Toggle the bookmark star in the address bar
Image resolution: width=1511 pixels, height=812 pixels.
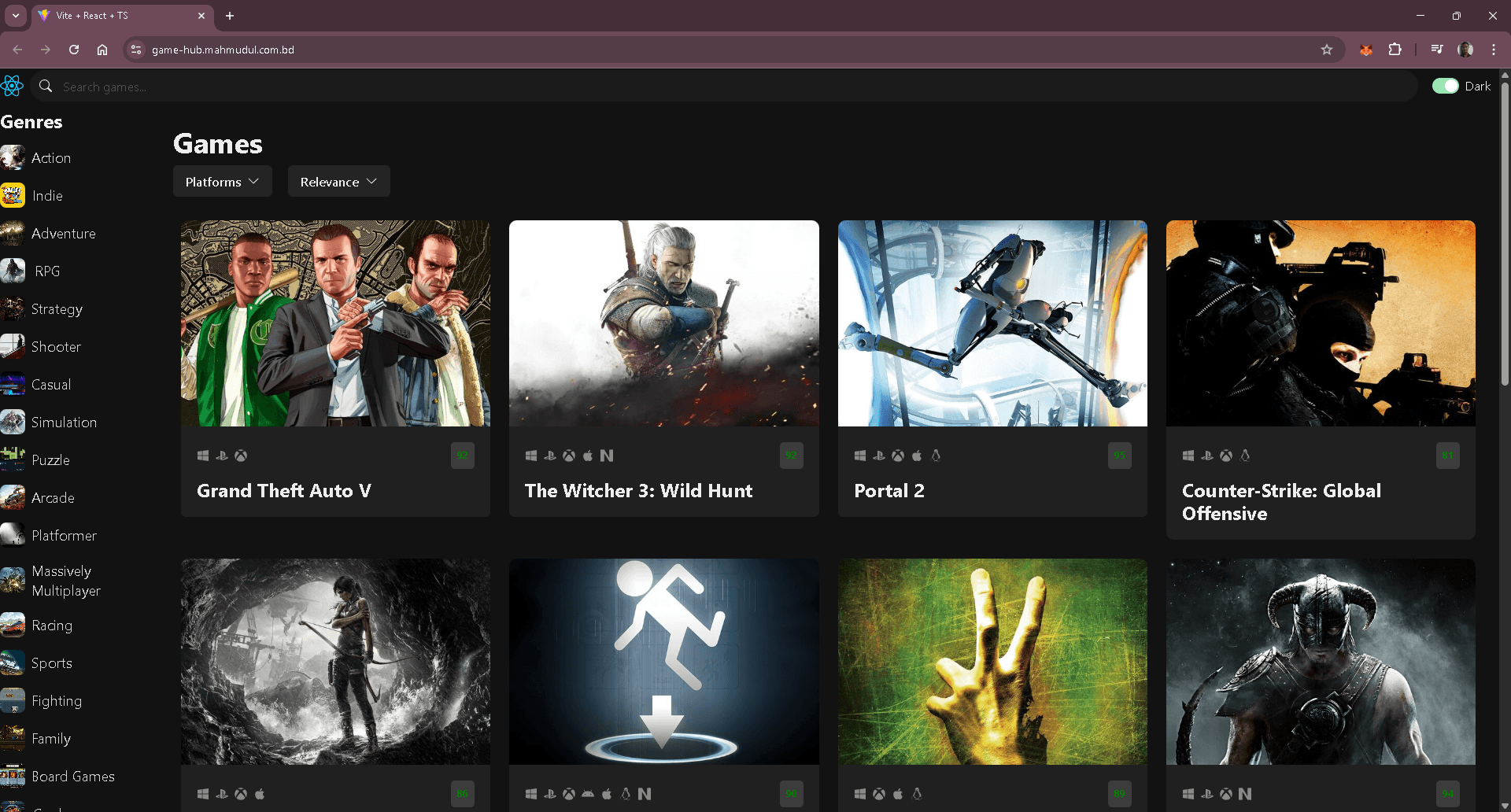(1328, 49)
